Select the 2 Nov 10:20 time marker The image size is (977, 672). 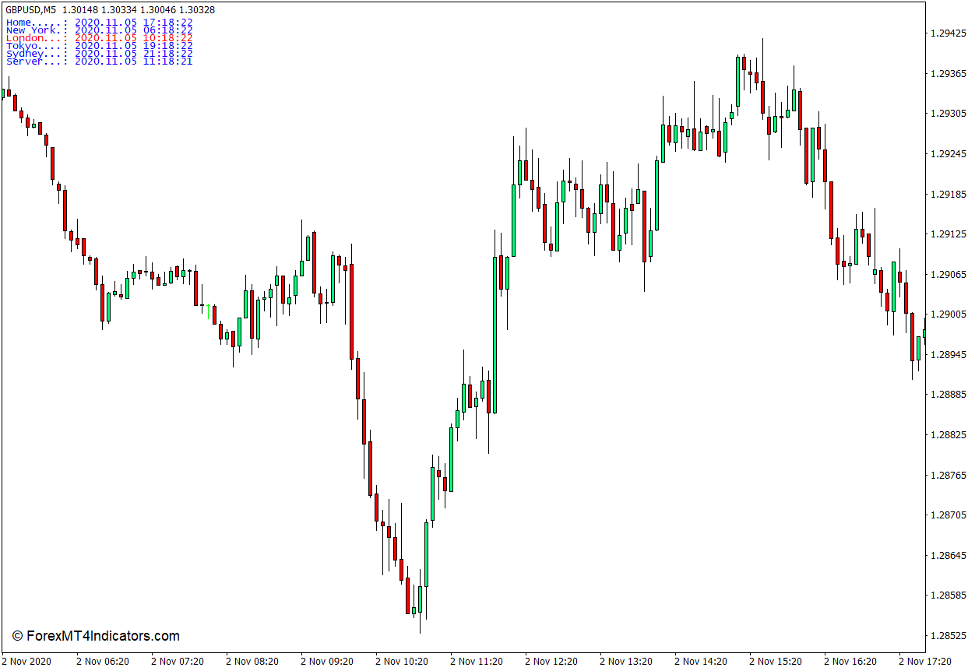click(x=401, y=661)
